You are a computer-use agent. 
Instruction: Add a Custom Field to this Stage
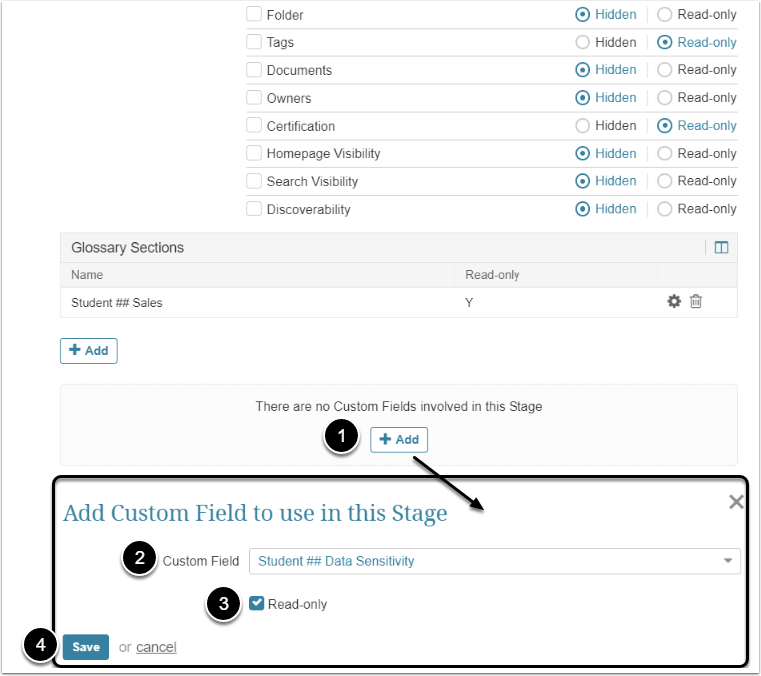click(399, 440)
